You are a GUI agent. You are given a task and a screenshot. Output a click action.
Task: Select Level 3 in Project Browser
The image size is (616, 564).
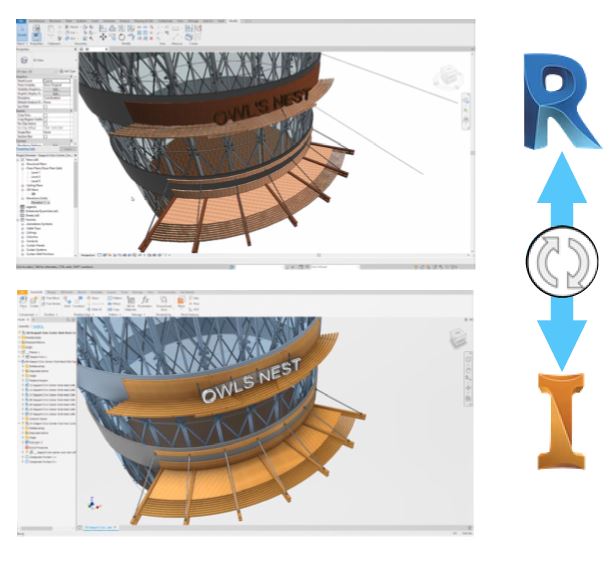coord(36,181)
